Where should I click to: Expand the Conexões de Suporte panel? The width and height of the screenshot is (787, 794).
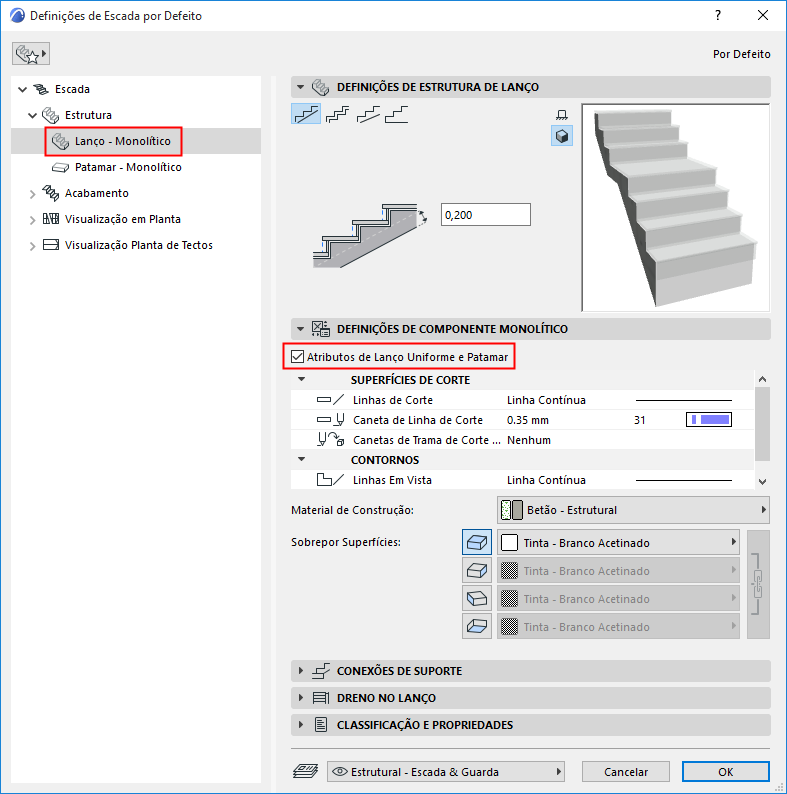(x=301, y=671)
